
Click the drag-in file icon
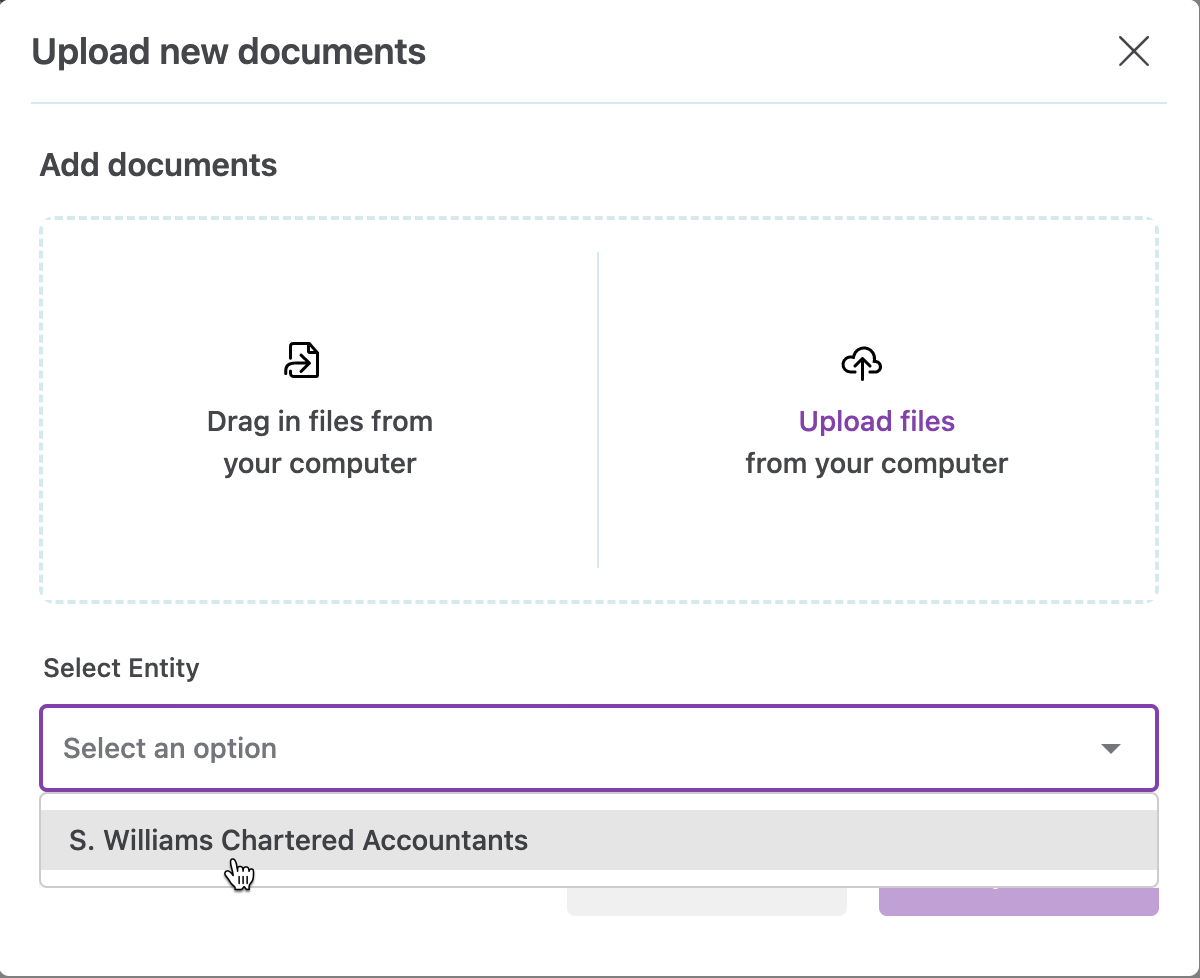pos(301,360)
